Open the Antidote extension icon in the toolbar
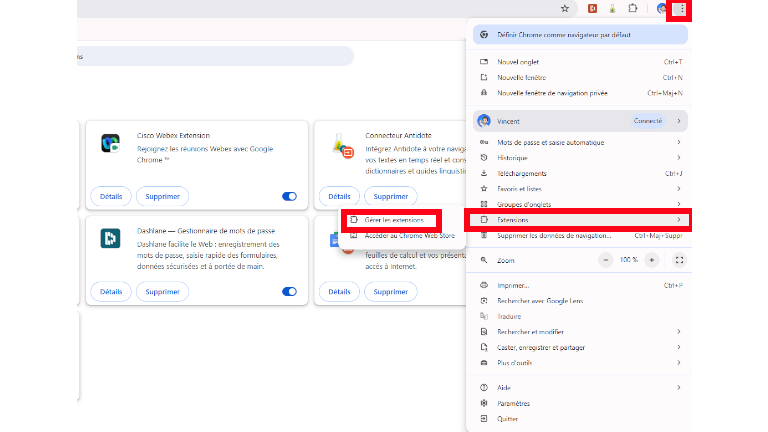Viewport: 768px width, 432px height. click(x=612, y=8)
